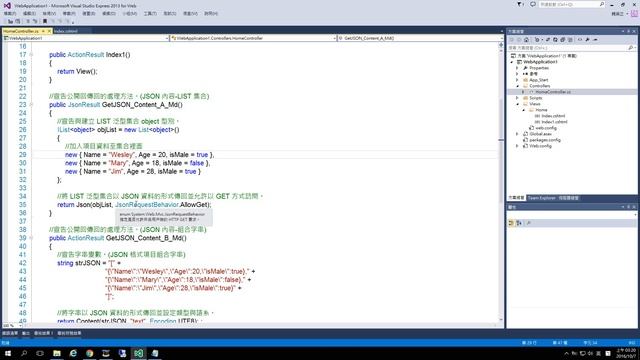Image resolution: width=640 pixels, height=360 pixels.
Task: Switch to the Team Explorer tab
Action: 541,198
